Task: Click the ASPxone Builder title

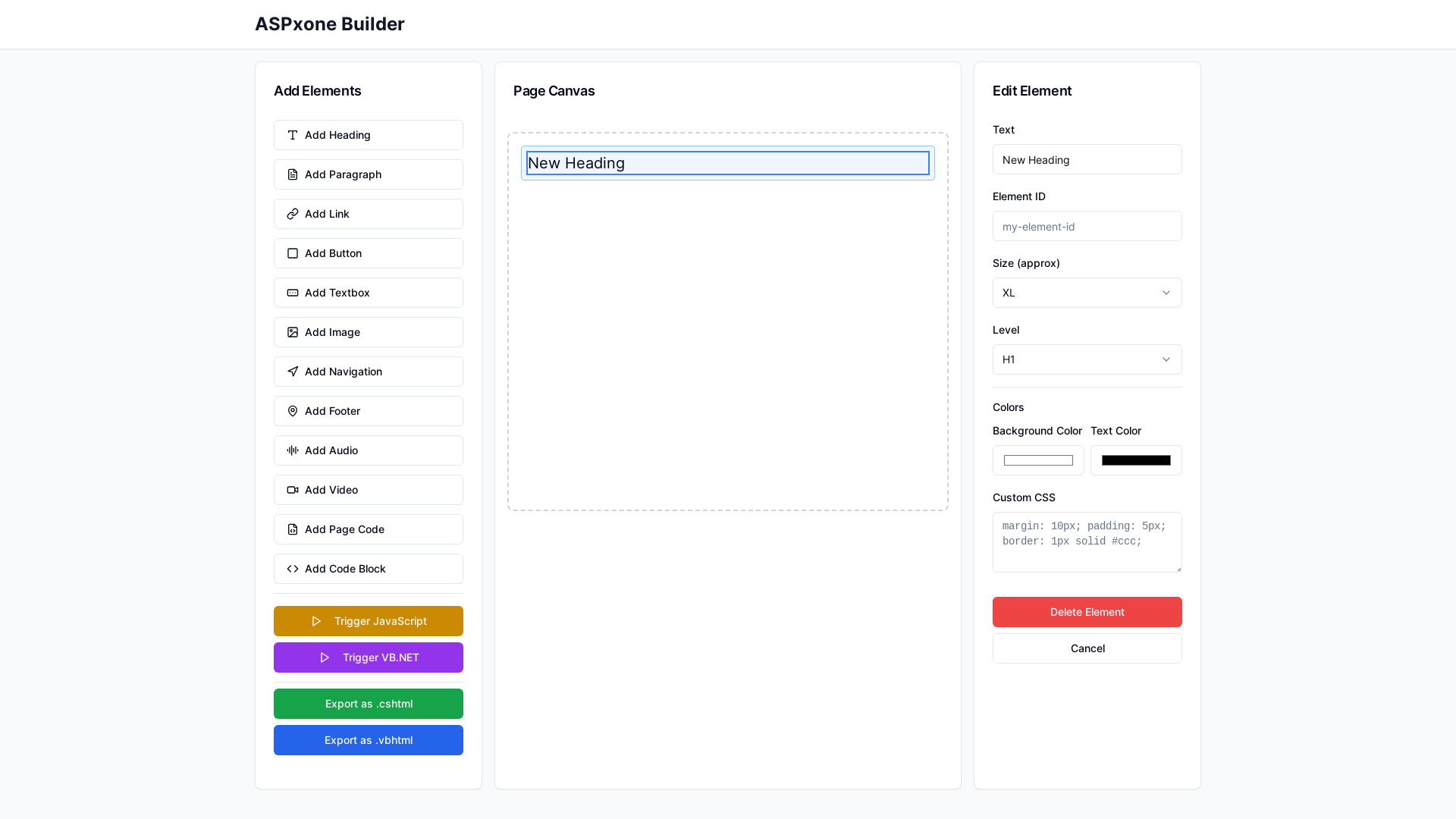Action: (330, 24)
